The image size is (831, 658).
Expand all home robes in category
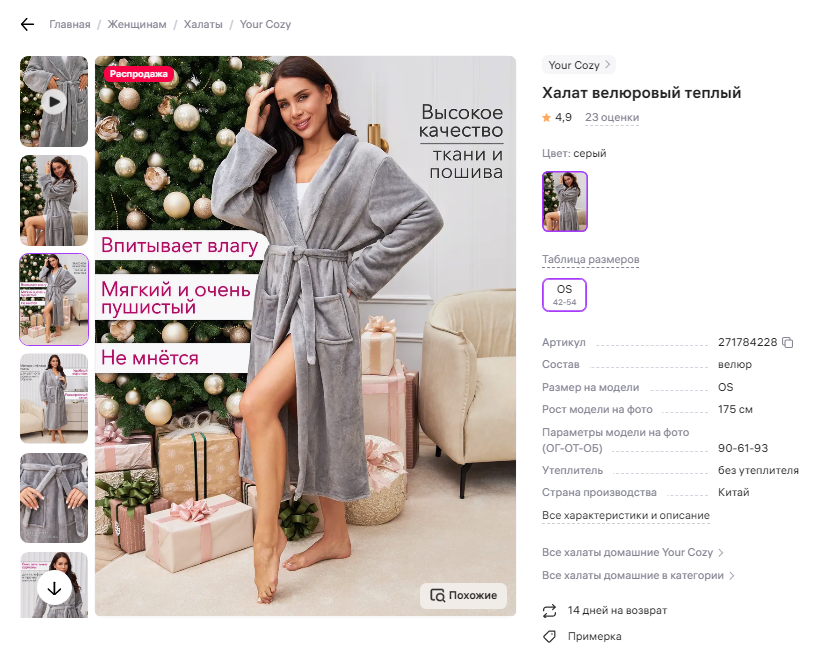pyautogui.click(x=638, y=576)
